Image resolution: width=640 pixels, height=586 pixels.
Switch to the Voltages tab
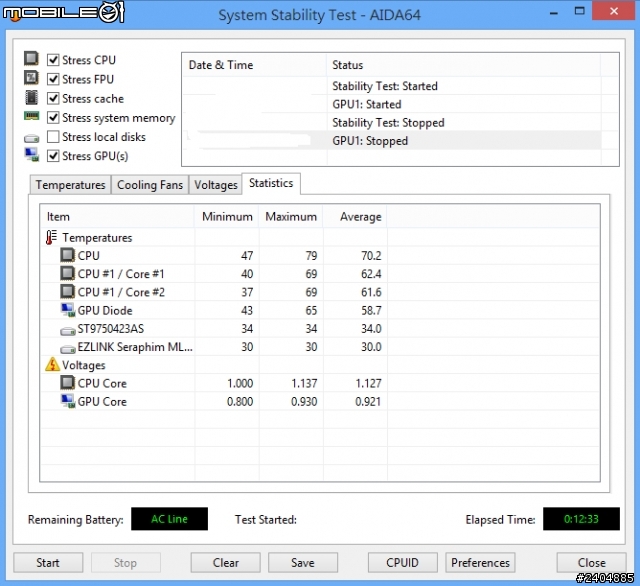click(216, 185)
